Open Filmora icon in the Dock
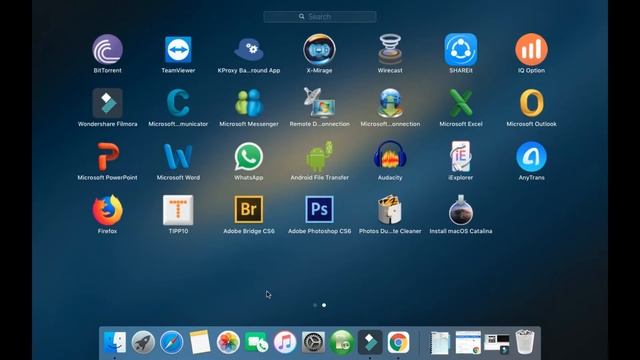This screenshot has width=640, height=360. [x=370, y=342]
